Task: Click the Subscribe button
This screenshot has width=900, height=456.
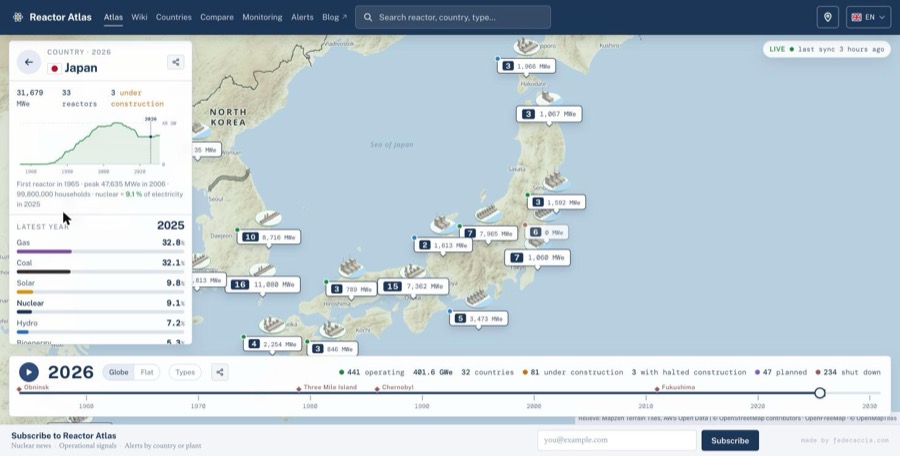Action: (x=730, y=440)
